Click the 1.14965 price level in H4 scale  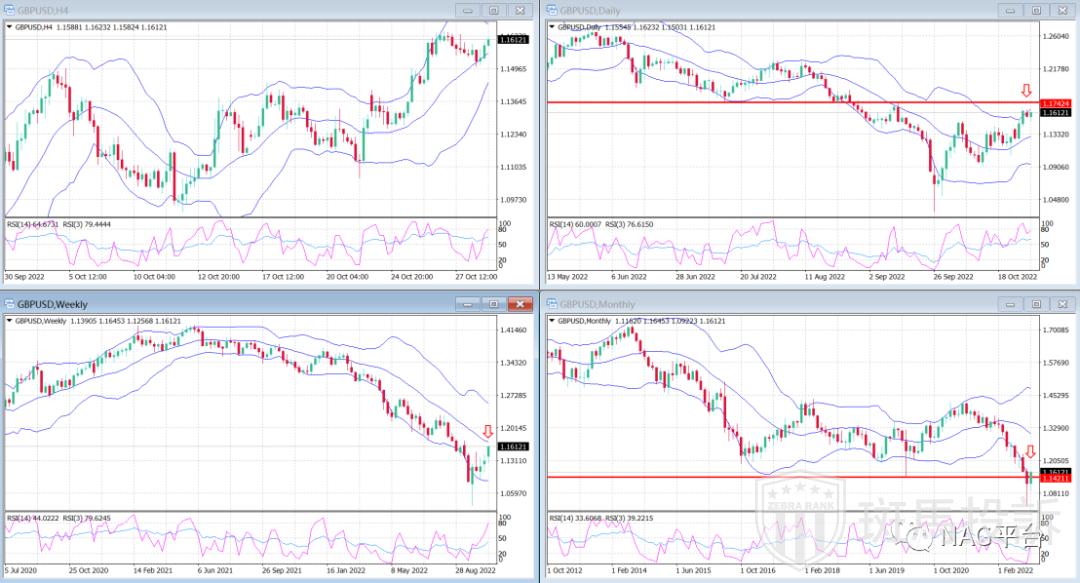click(513, 69)
